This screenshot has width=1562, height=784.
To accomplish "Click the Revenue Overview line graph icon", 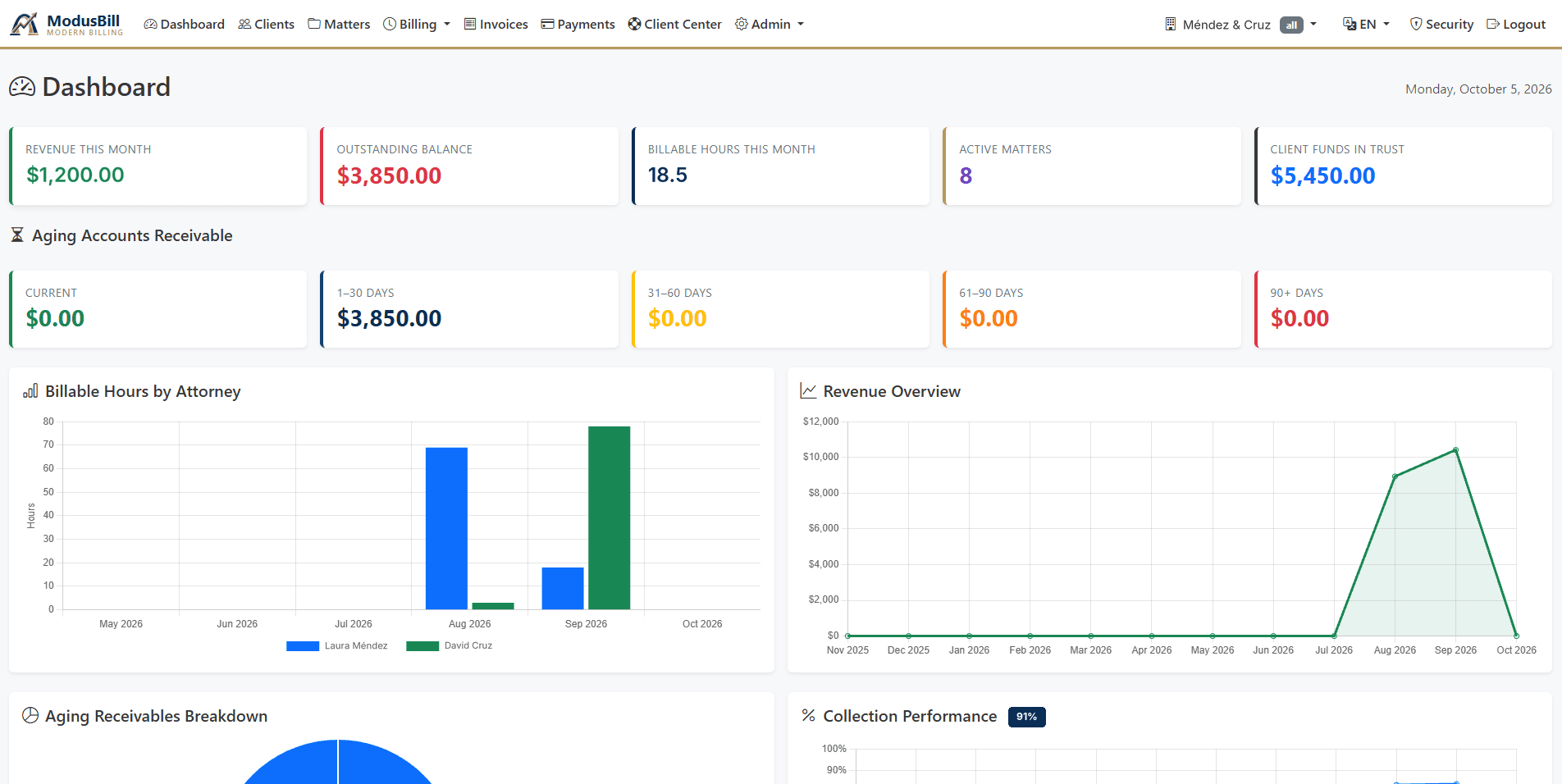I will 808,391.
